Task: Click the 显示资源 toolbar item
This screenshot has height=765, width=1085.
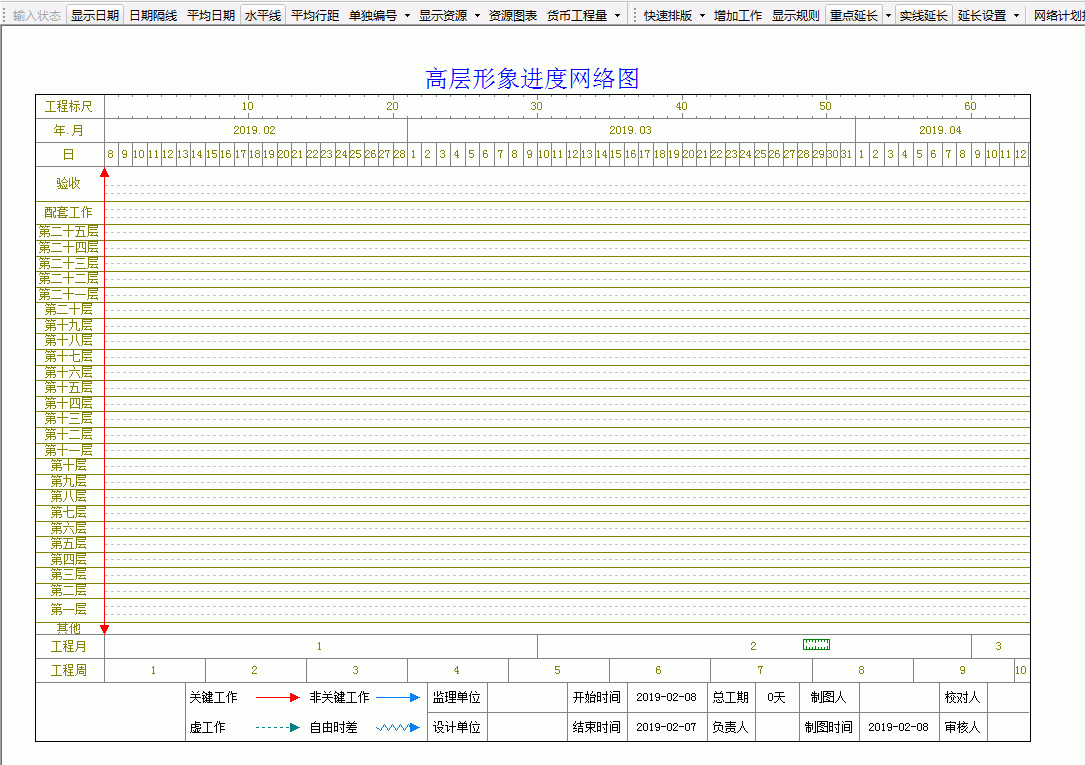Action: [443, 15]
